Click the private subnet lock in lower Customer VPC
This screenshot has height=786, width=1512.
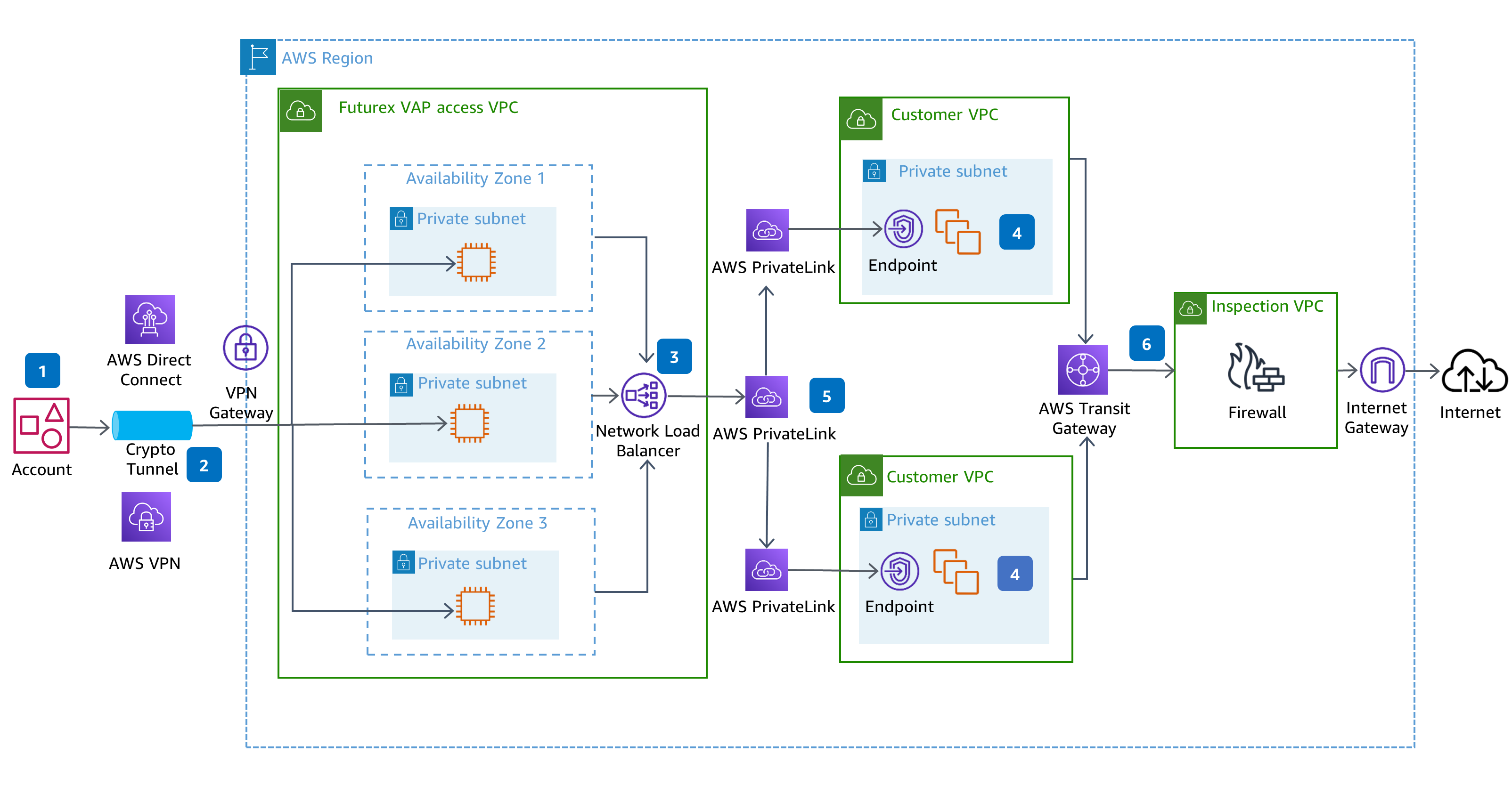point(871,520)
